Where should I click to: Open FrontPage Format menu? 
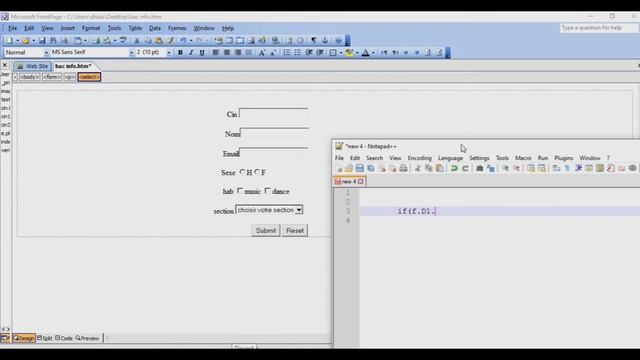tap(91, 28)
